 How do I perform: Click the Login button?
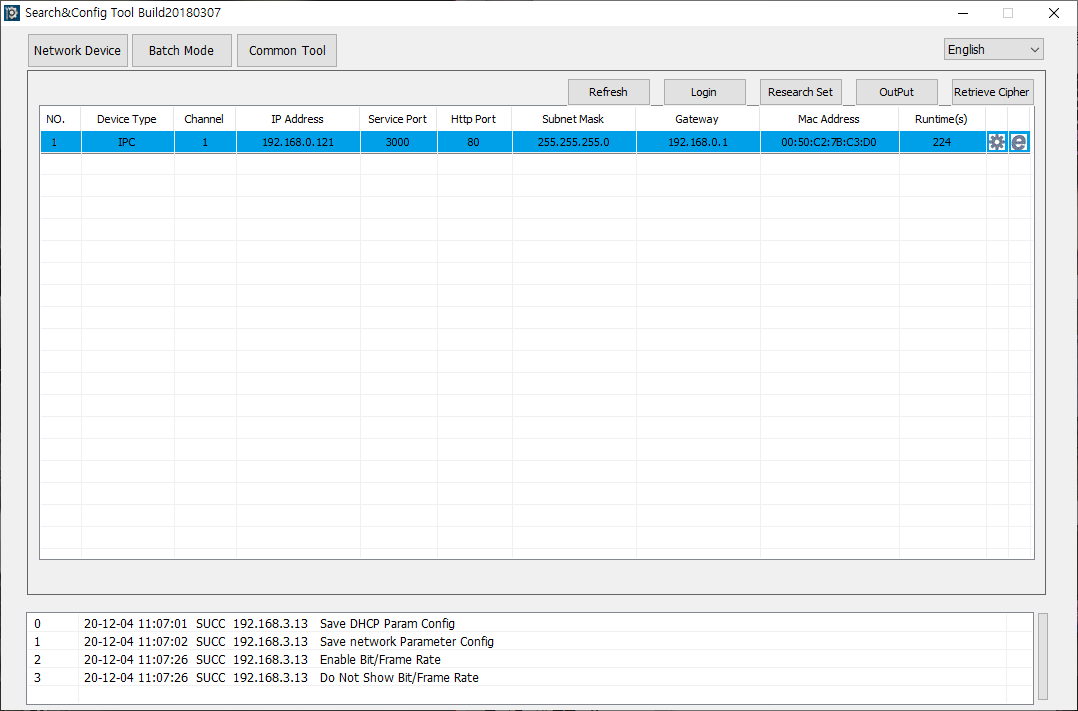tap(704, 91)
